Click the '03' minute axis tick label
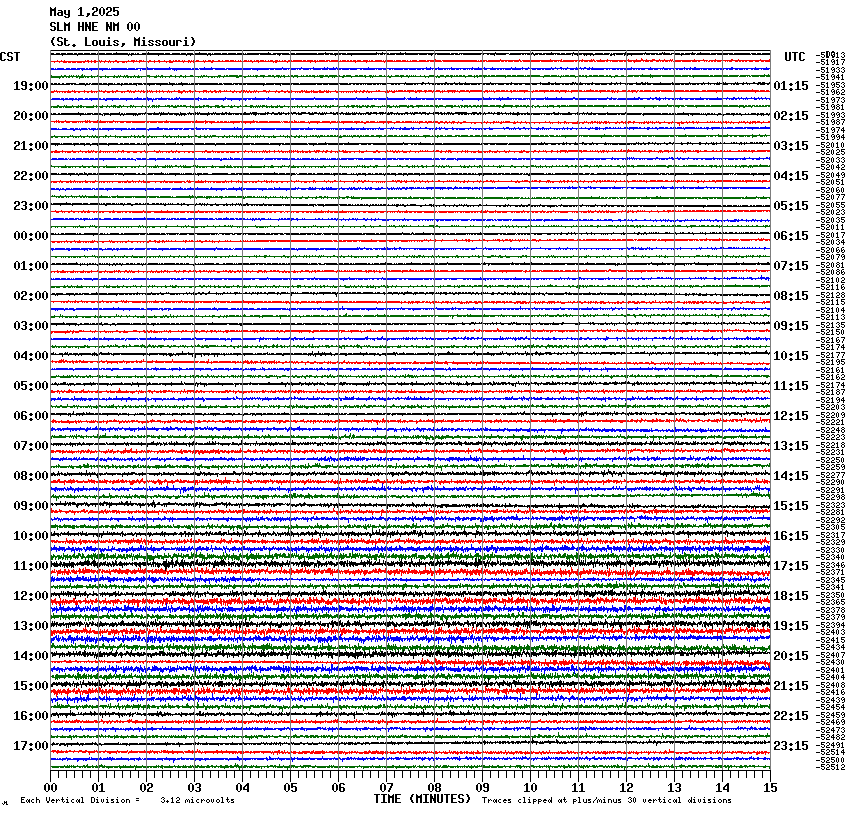 pyautogui.click(x=195, y=788)
